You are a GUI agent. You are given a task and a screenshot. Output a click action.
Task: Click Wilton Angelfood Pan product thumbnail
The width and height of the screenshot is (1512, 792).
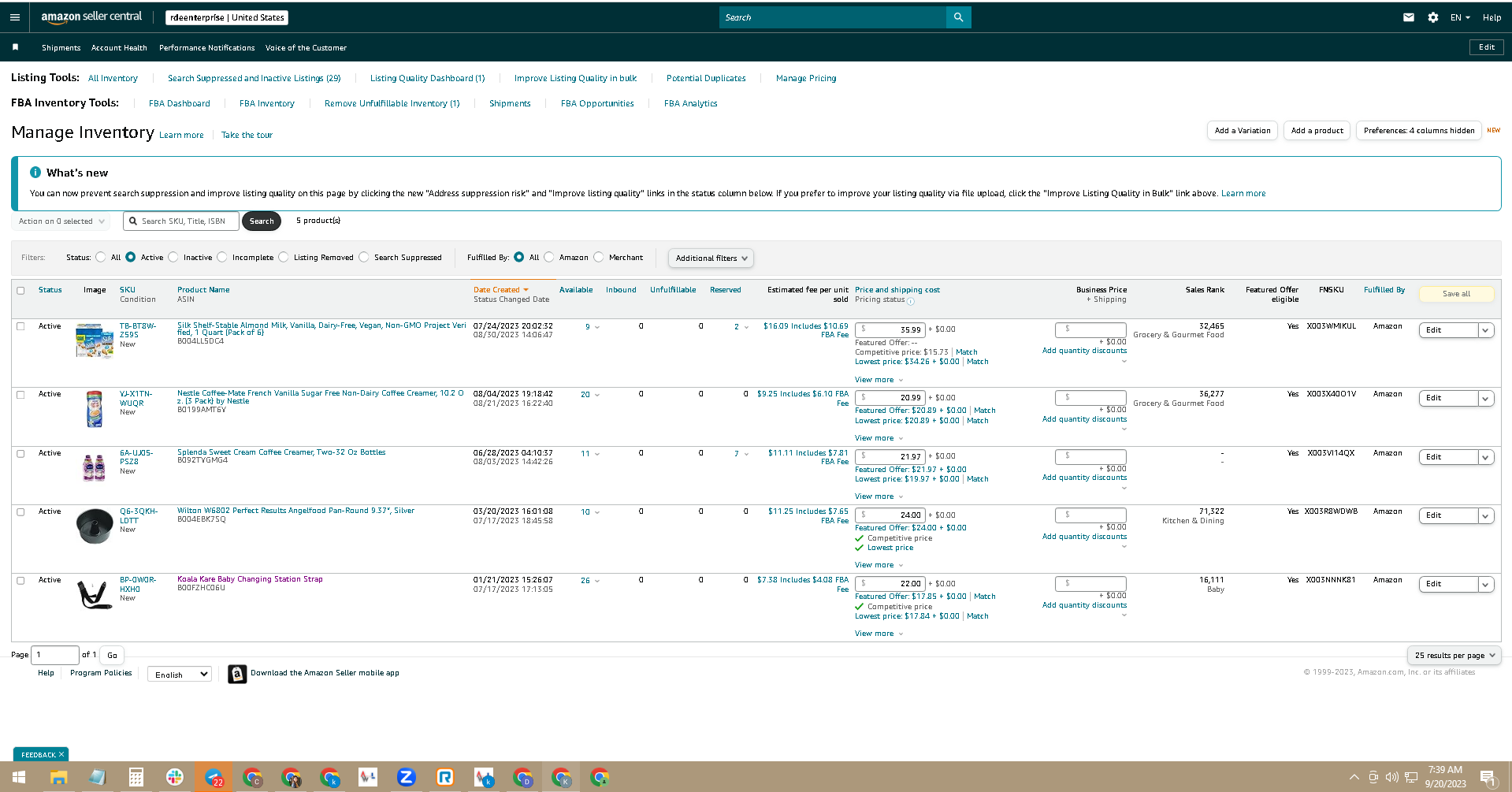(95, 526)
